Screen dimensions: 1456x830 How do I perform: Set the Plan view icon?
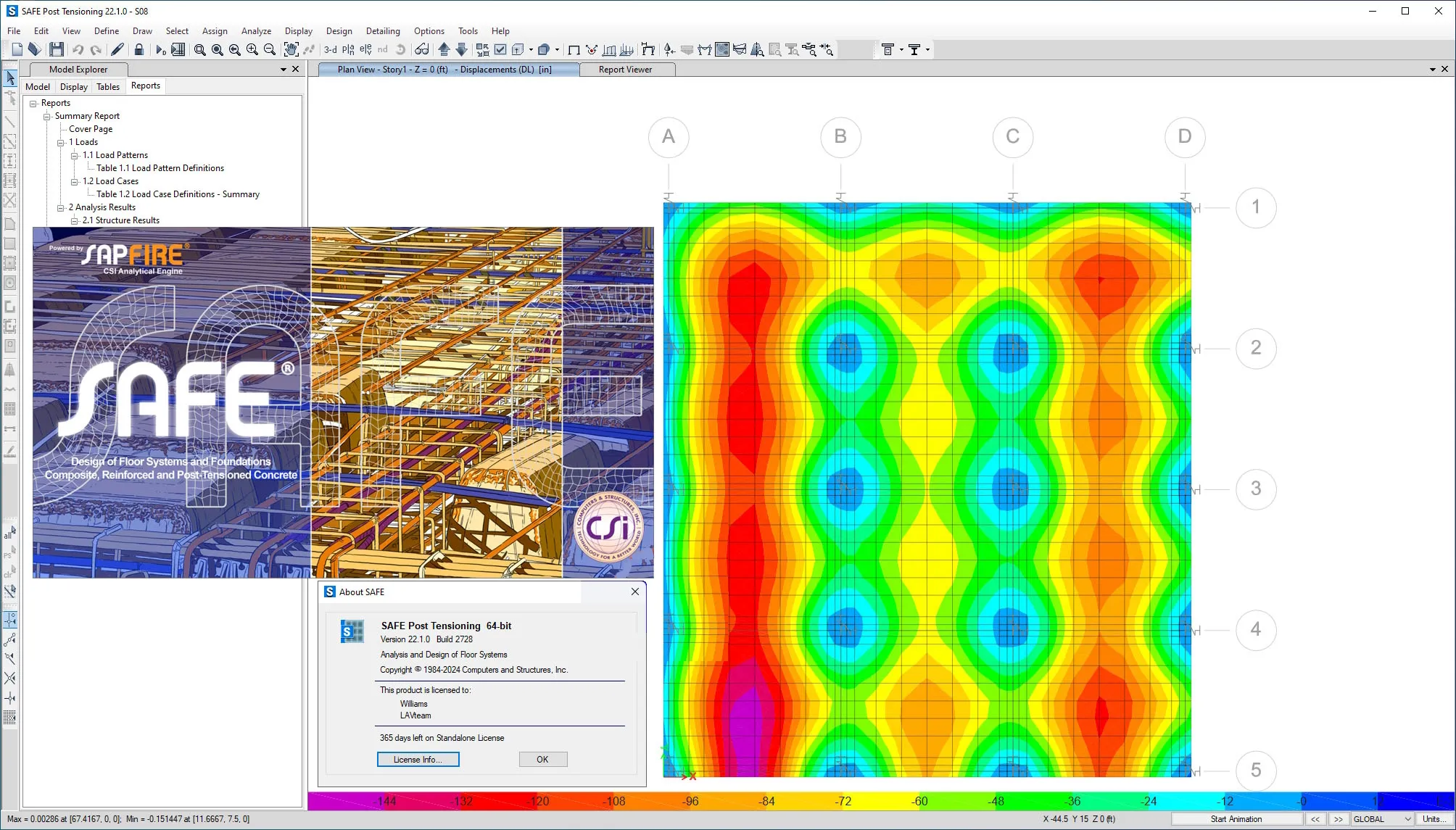[348, 49]
